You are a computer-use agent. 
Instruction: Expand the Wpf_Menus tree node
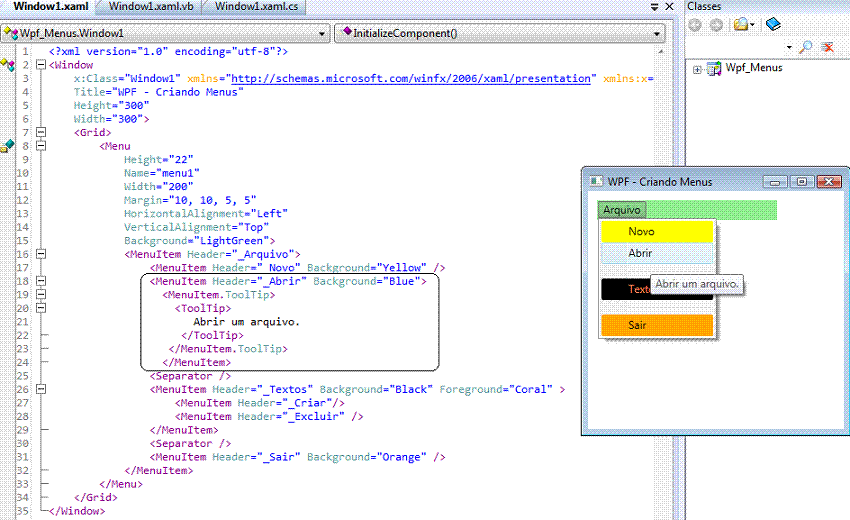pos(697,69)
